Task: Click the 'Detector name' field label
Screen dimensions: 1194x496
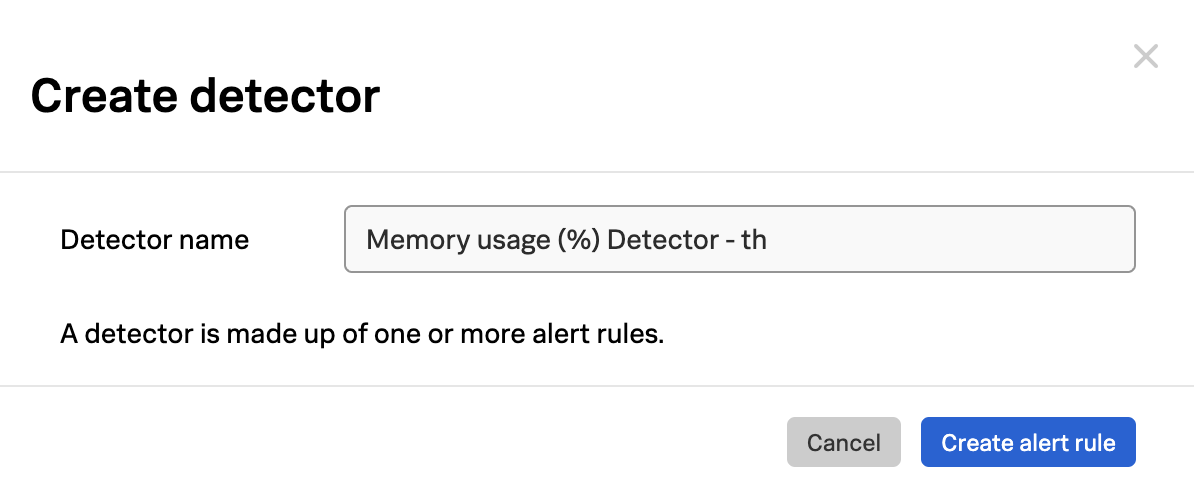Action: pos(154,240)
